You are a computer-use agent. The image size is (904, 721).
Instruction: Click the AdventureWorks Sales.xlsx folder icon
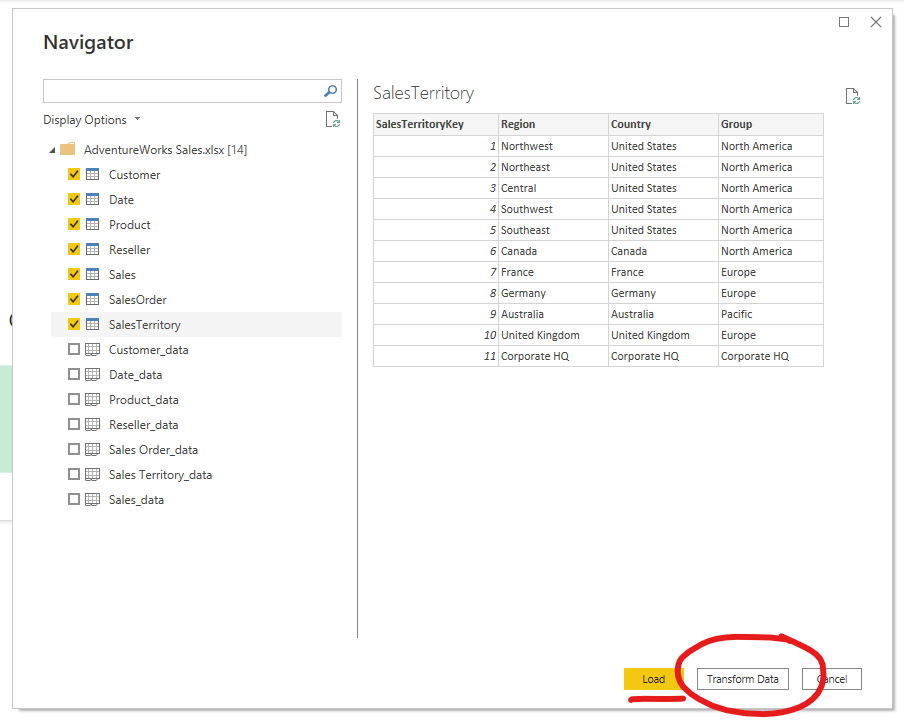pyautogui.click(x=68, y=150)
